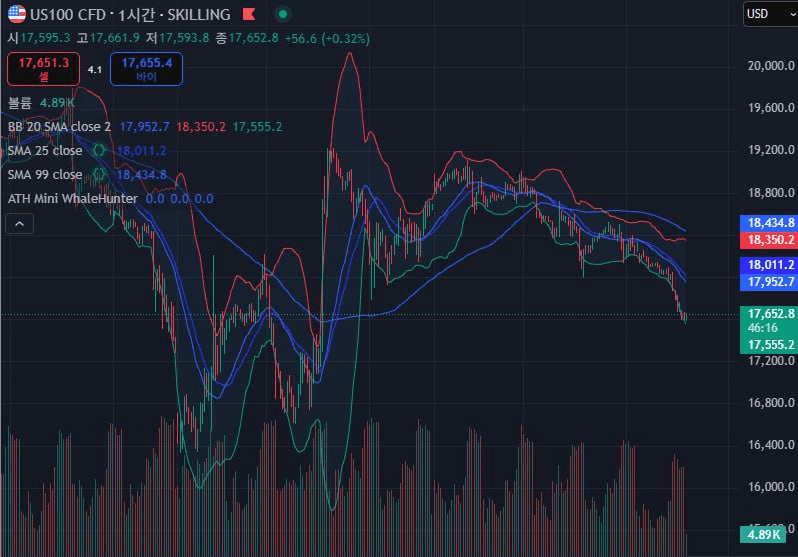The image size is (798, 557).
Task: Click the red sell button 17,651.3
Action: 44,69
